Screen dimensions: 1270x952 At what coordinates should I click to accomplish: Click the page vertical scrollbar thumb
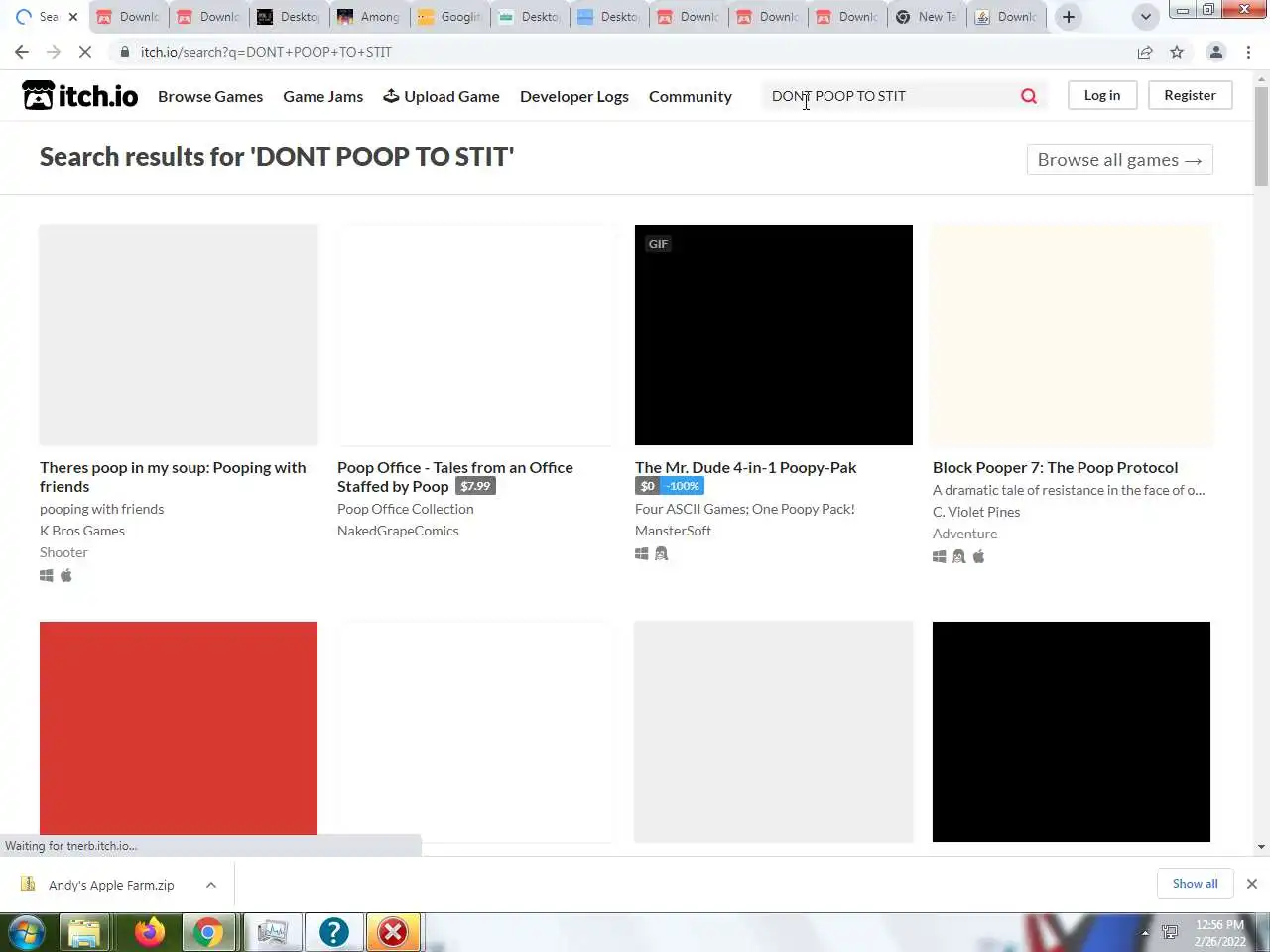pos(1261,136)
